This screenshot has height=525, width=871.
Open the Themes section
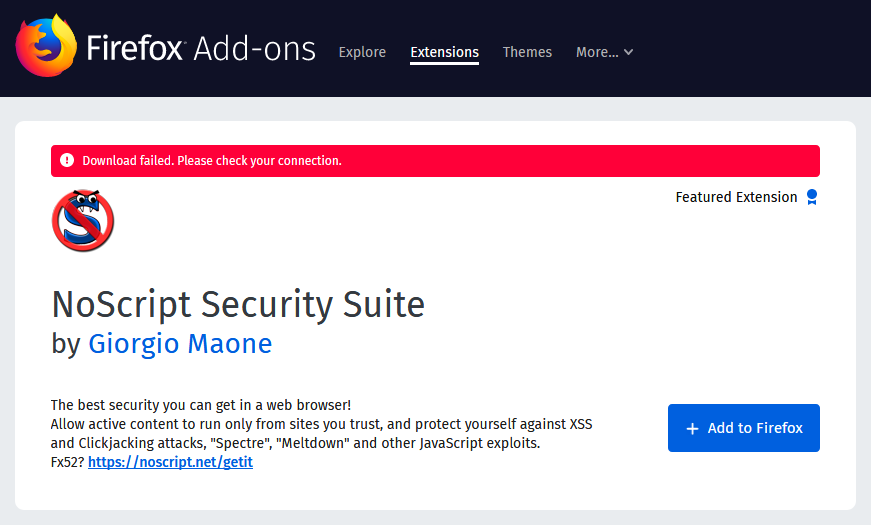tap(527, 52)
